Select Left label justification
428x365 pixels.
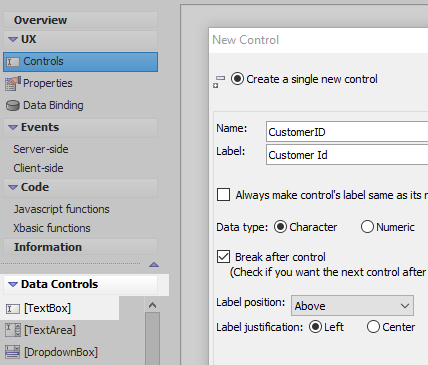pos(315,327)
